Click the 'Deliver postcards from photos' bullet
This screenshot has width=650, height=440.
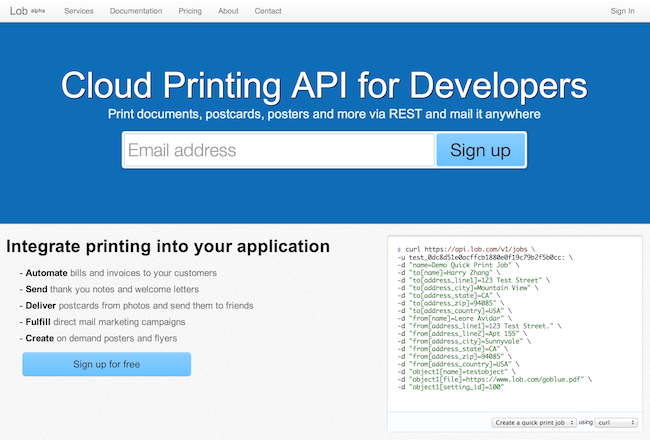(x=140, y=305)
